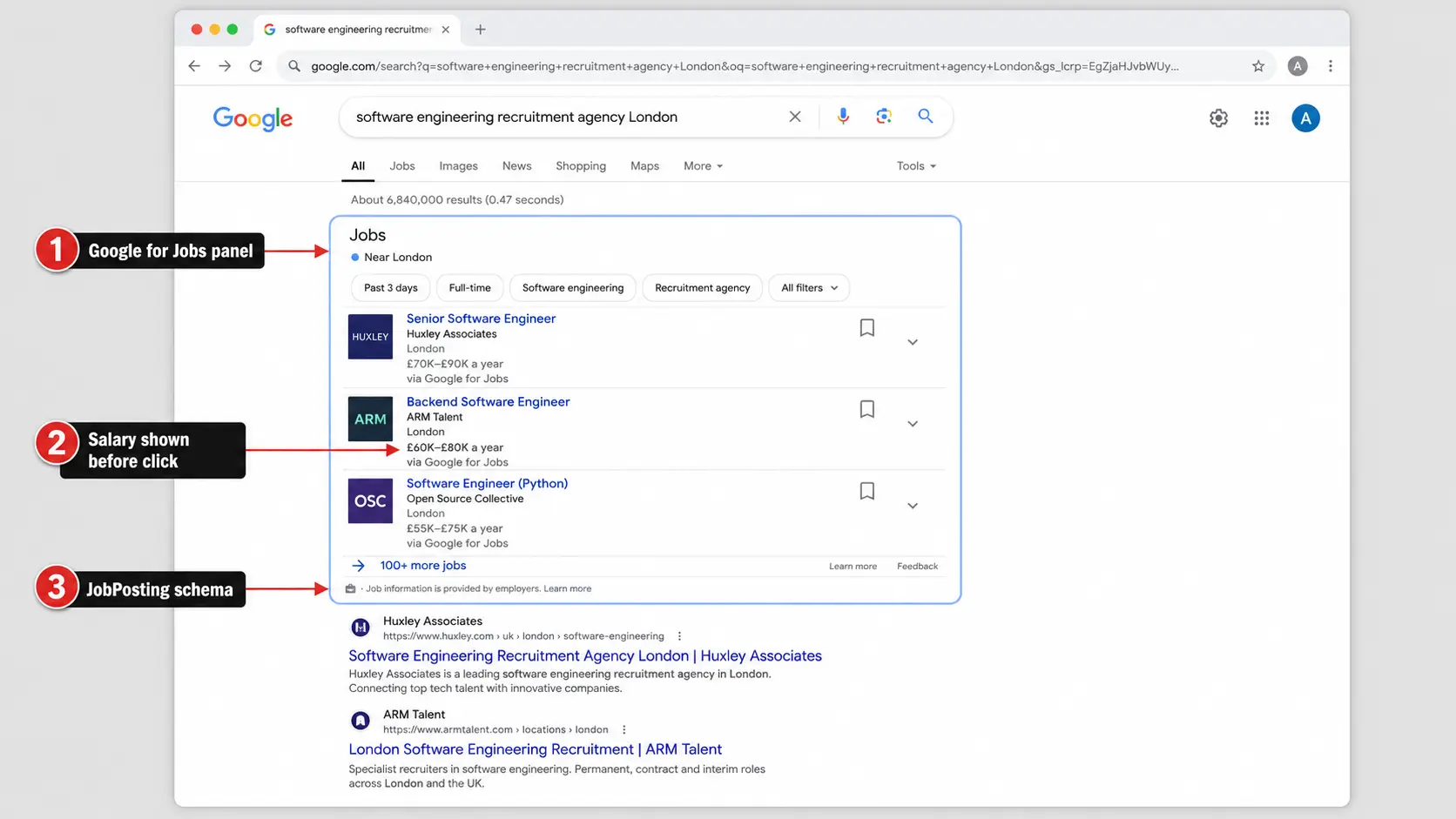Open the More search categories dropdown

pos(703,166)
